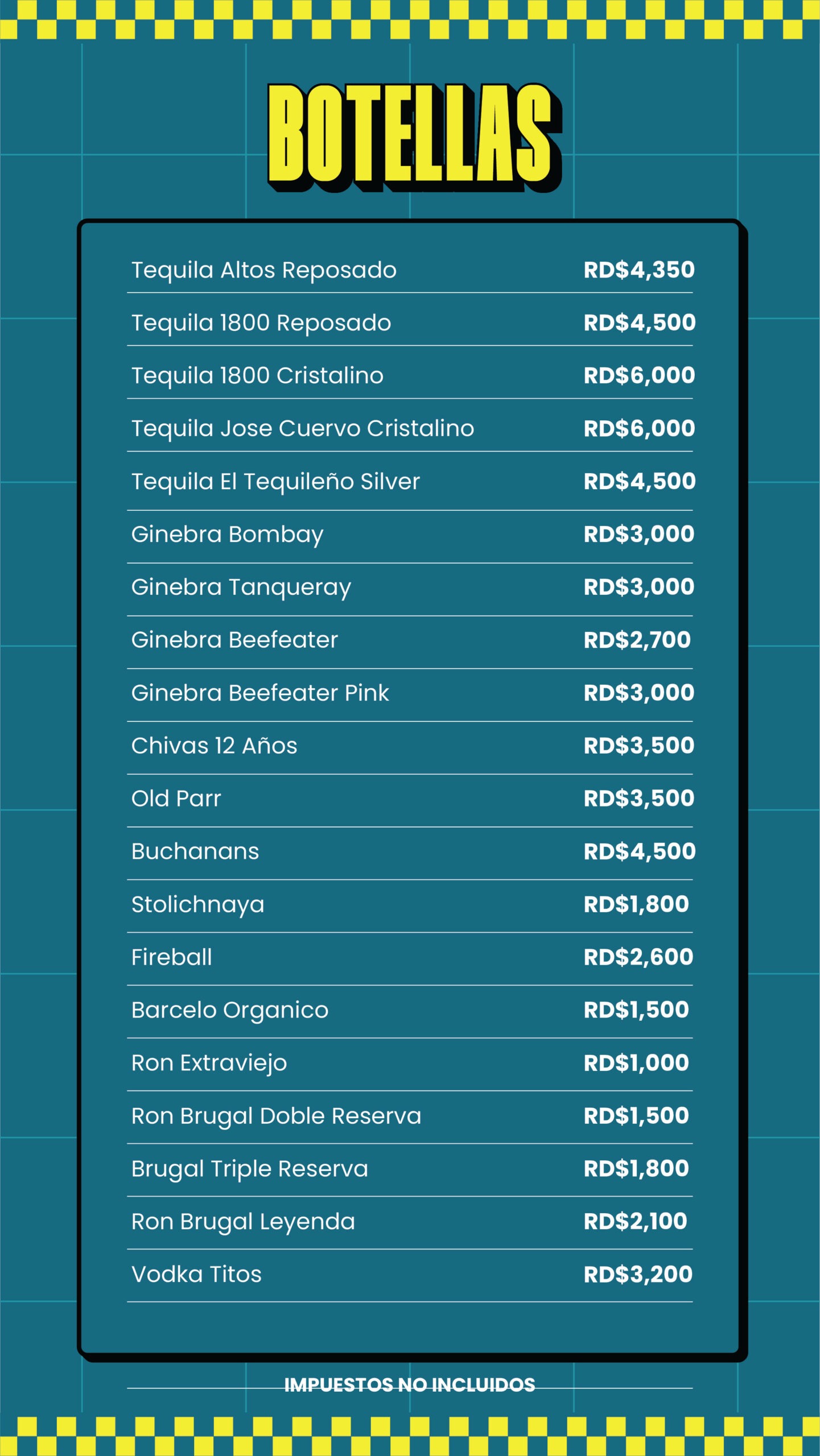Select Buchanans bottle entry
820x1456 pixels.
click(195, 851)
